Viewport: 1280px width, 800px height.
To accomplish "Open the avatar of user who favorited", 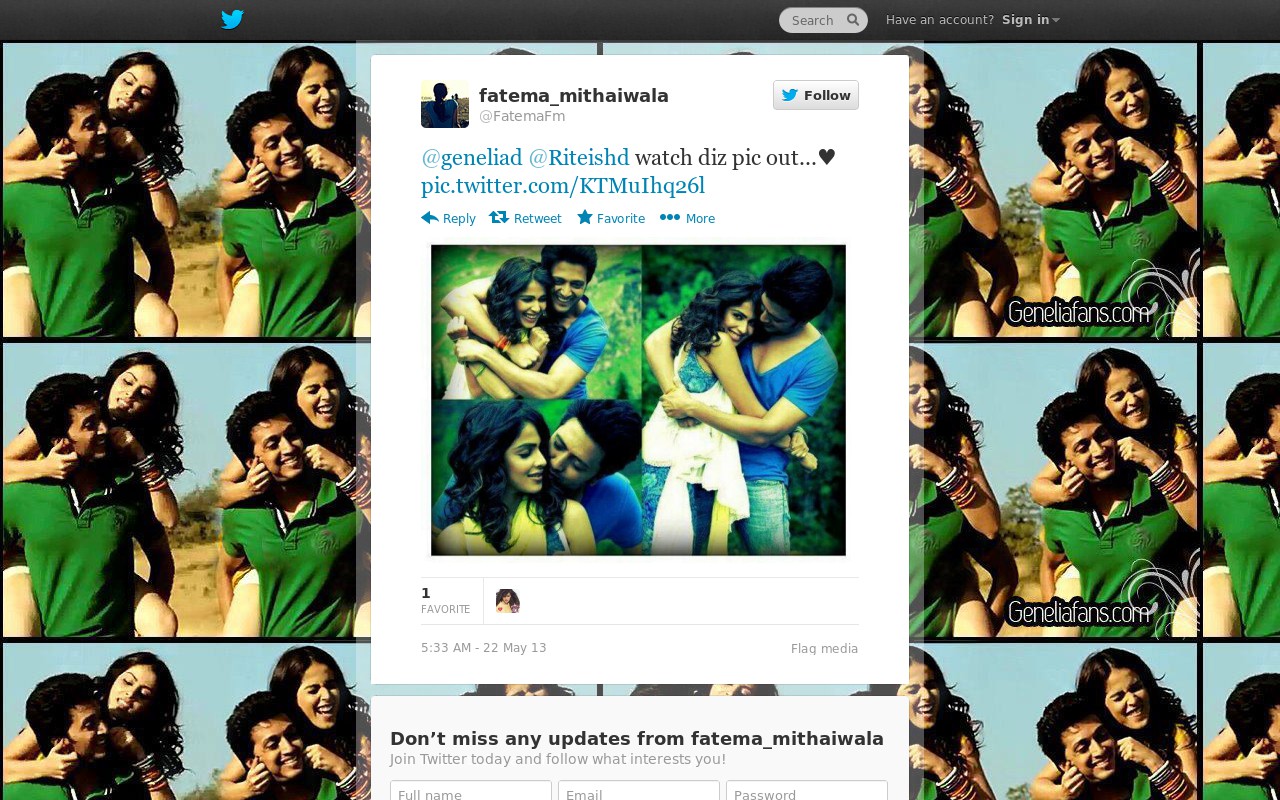I will tap(508, 601).
